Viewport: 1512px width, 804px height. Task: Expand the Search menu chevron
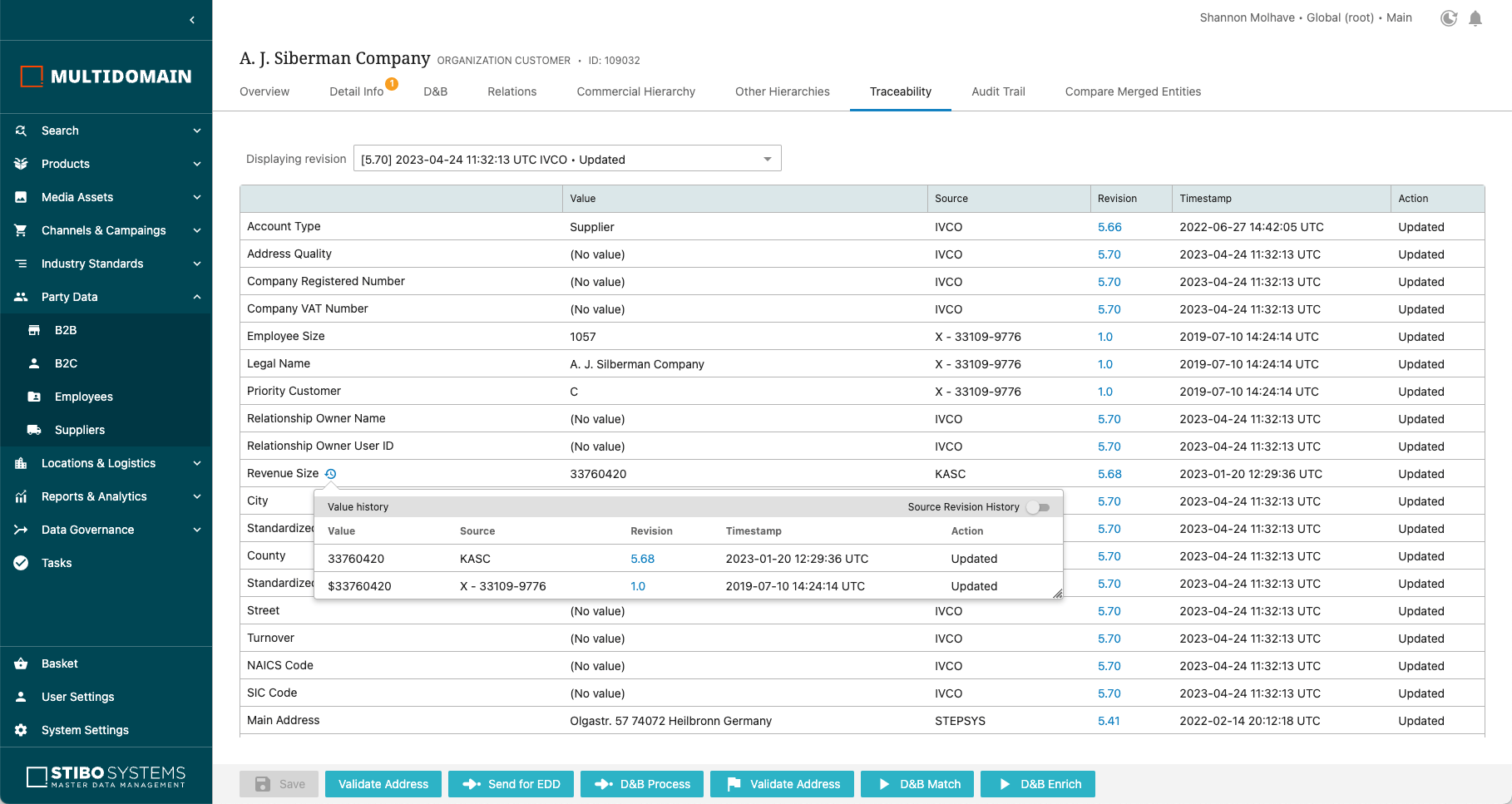tap(197, 131)
